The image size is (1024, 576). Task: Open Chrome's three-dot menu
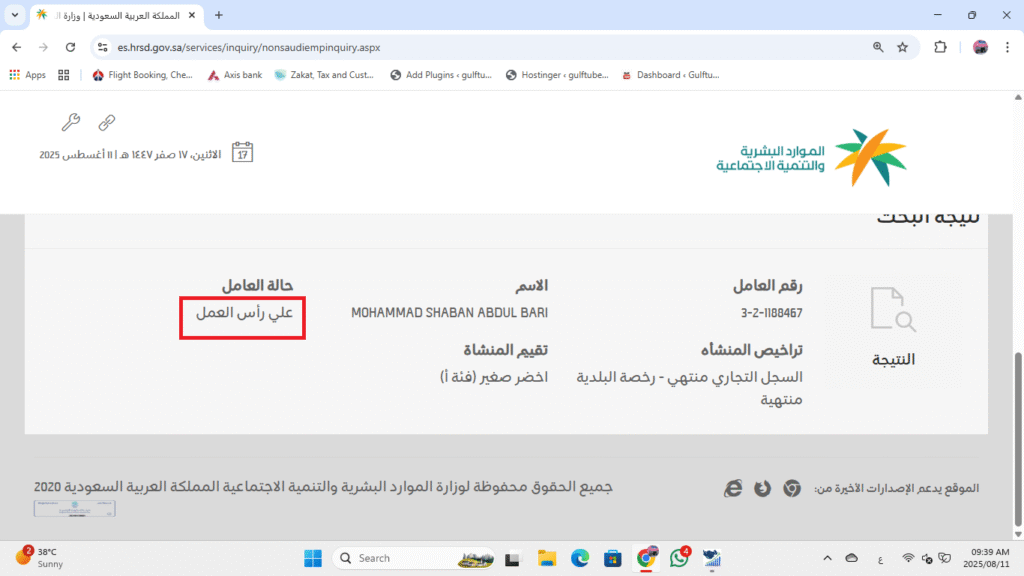(x=1008, y=47)
